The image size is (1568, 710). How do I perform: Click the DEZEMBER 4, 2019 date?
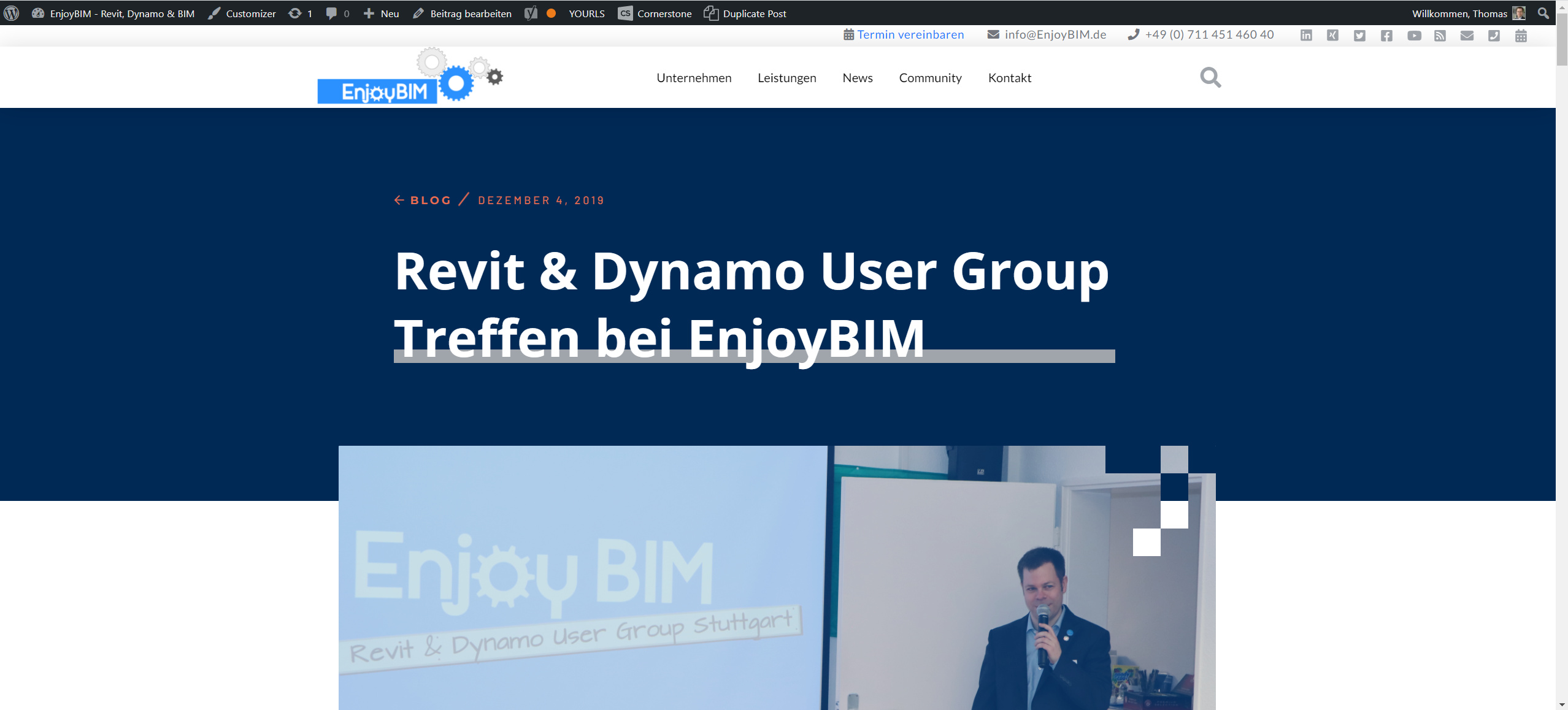[x=541, y=200]
